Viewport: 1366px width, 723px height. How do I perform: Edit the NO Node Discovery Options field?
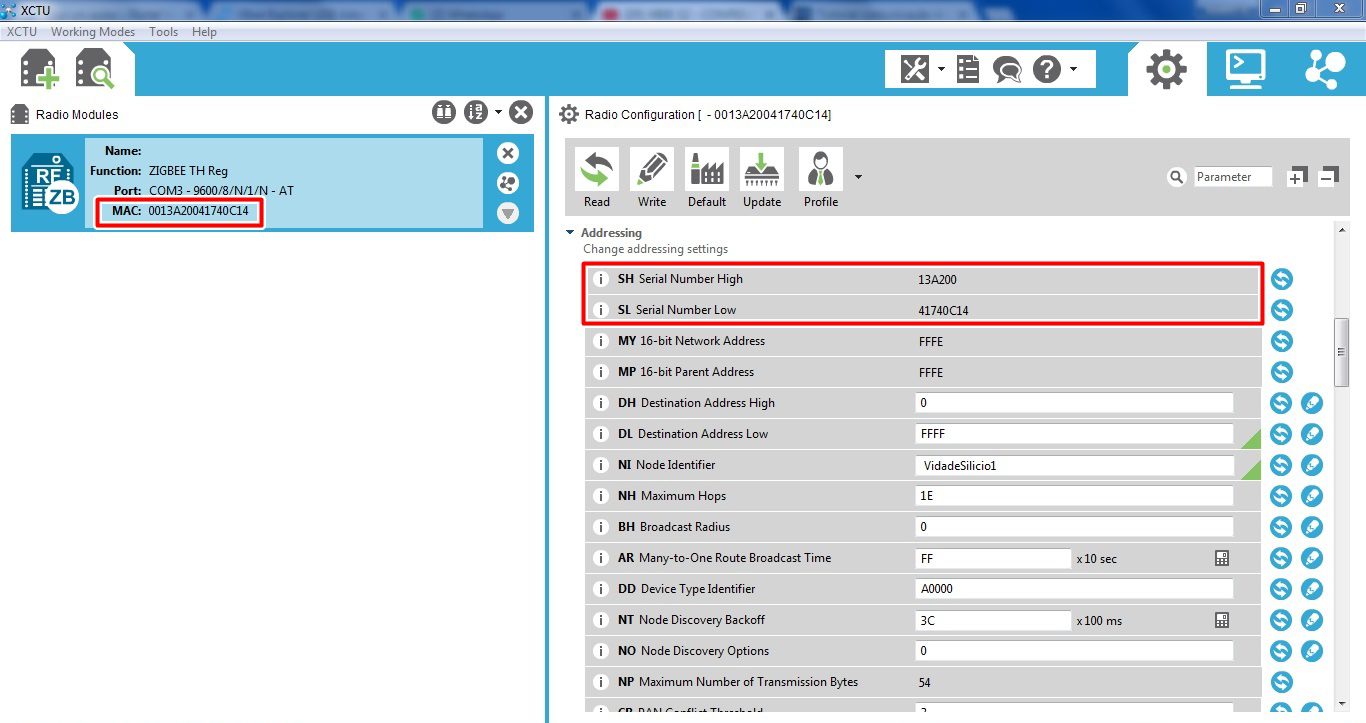(x=1074, y=651)
